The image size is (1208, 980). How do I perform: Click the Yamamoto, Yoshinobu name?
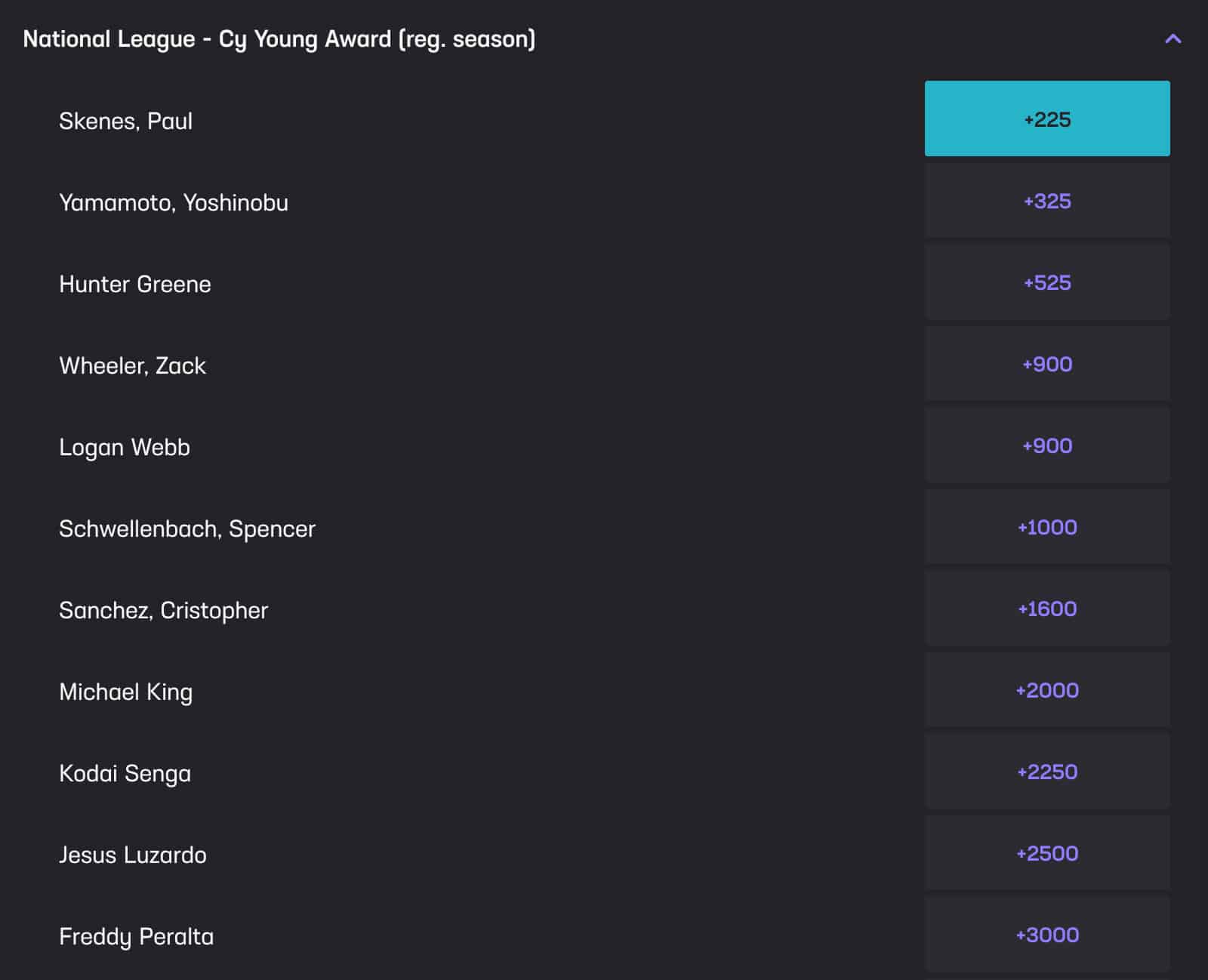tap(174, 202)
